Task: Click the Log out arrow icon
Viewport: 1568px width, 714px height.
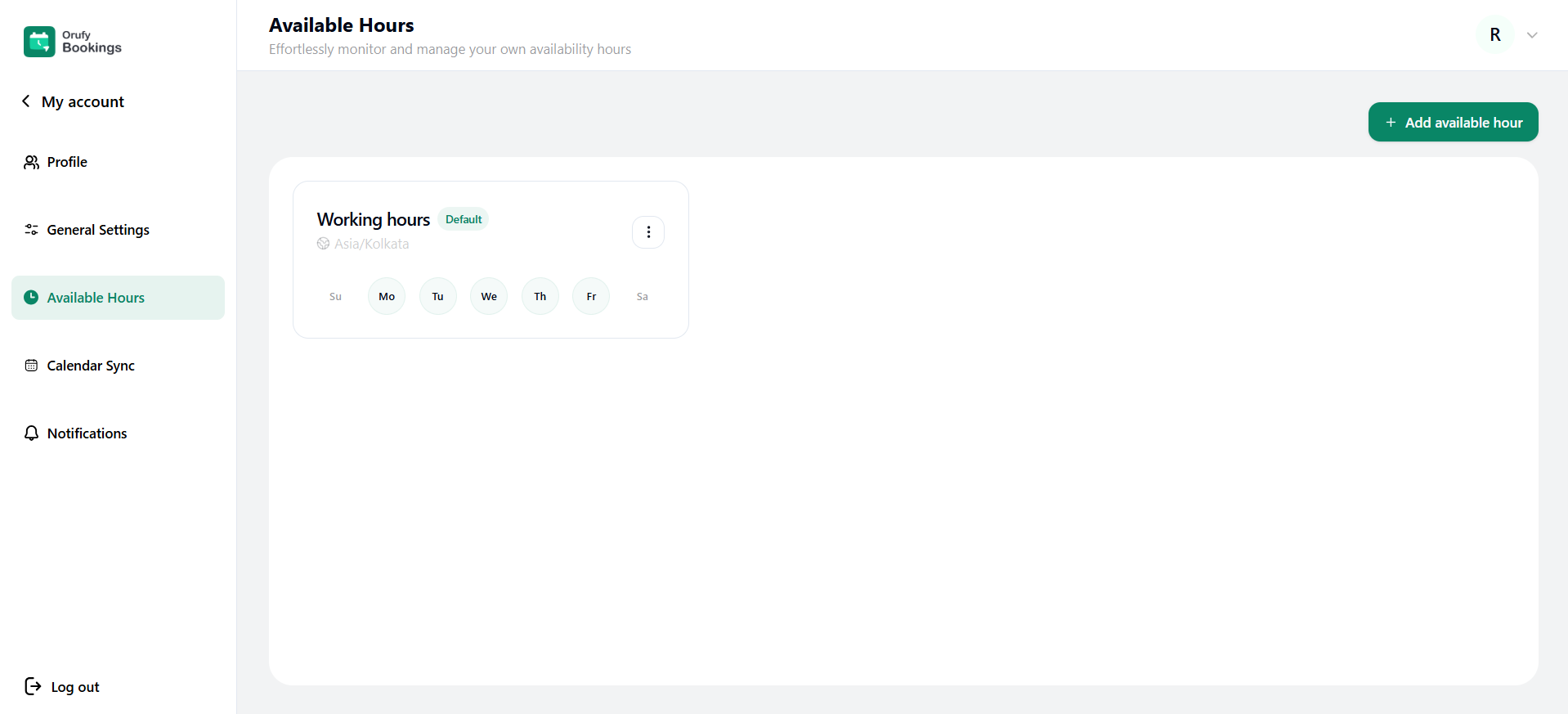Action: tap(33, 686)
